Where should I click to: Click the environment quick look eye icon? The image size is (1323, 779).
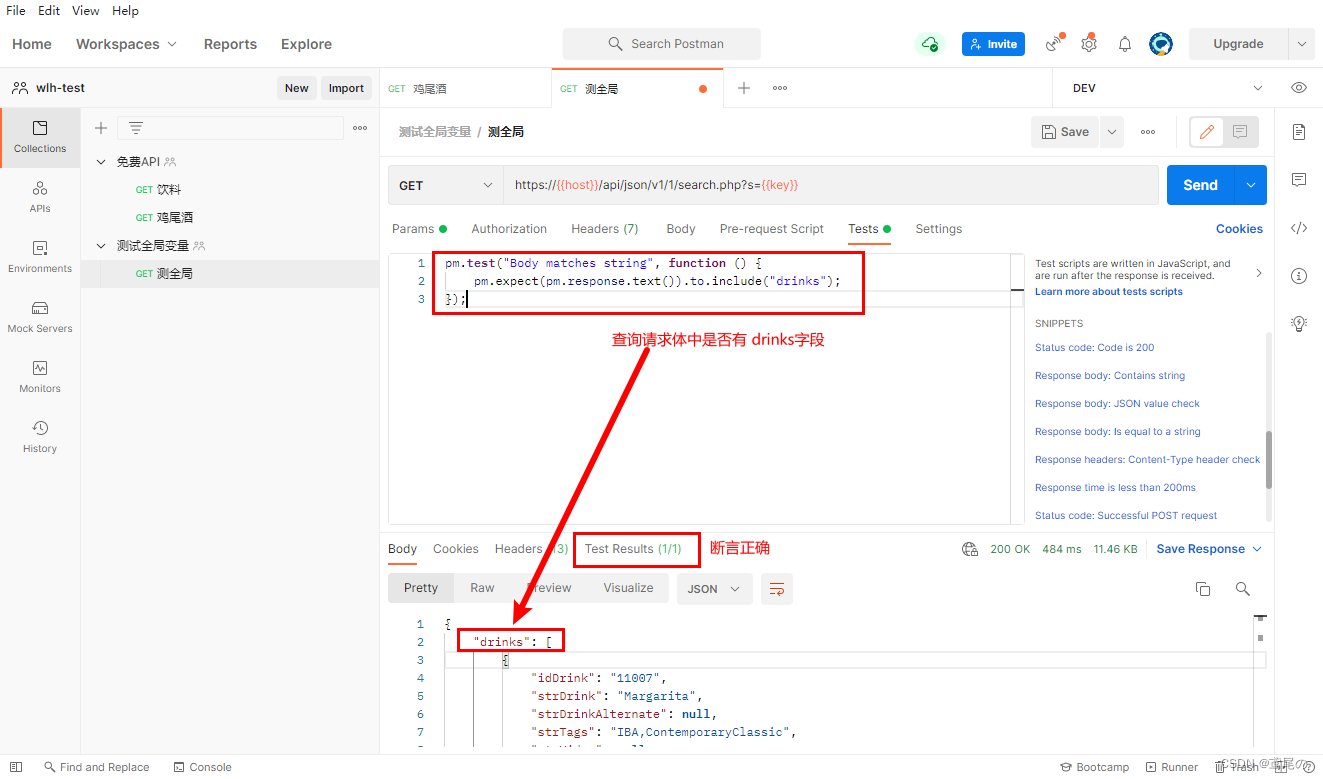[x=1299, y=88]
